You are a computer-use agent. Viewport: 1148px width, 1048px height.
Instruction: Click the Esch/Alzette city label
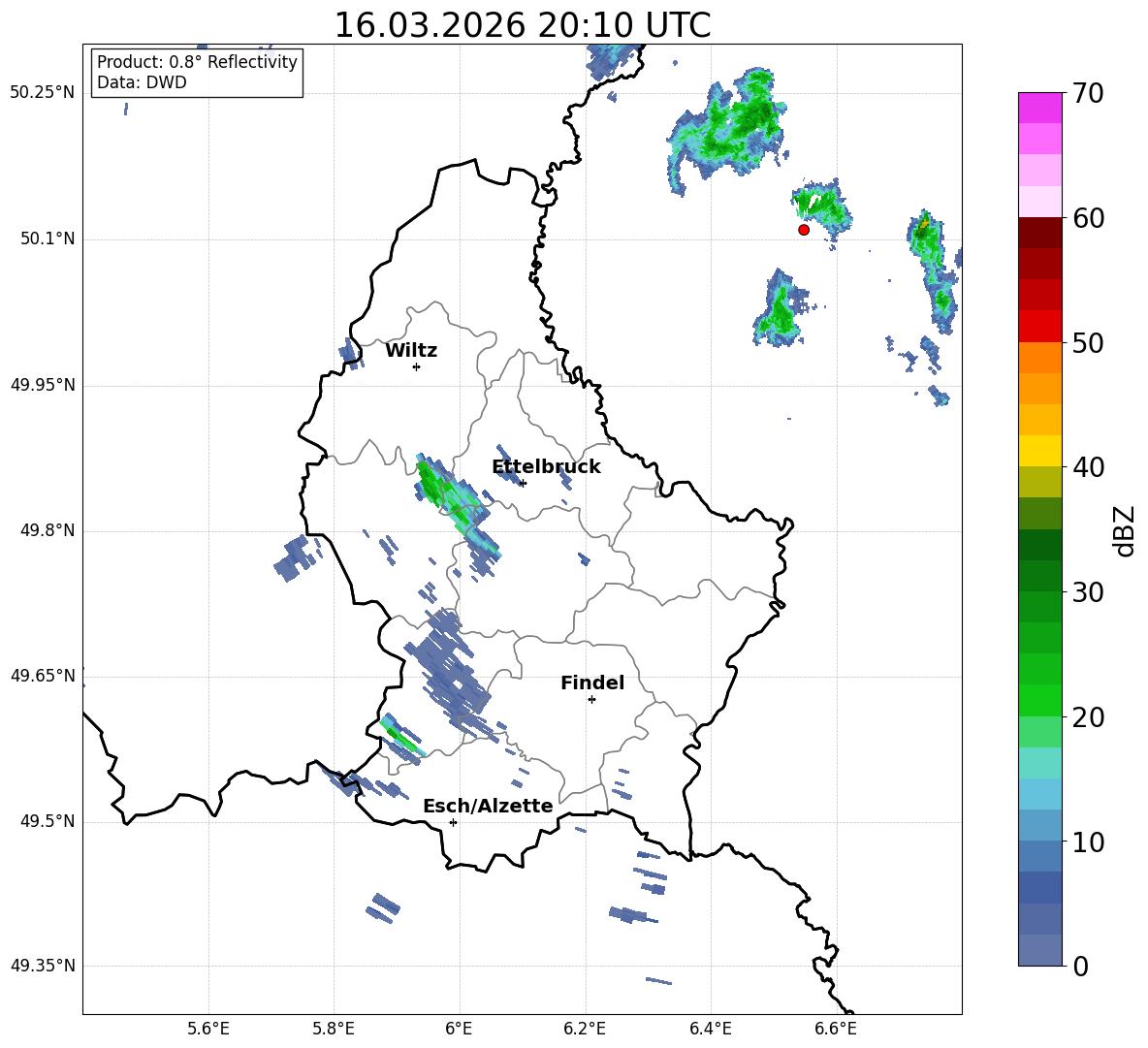pos(489,806)
